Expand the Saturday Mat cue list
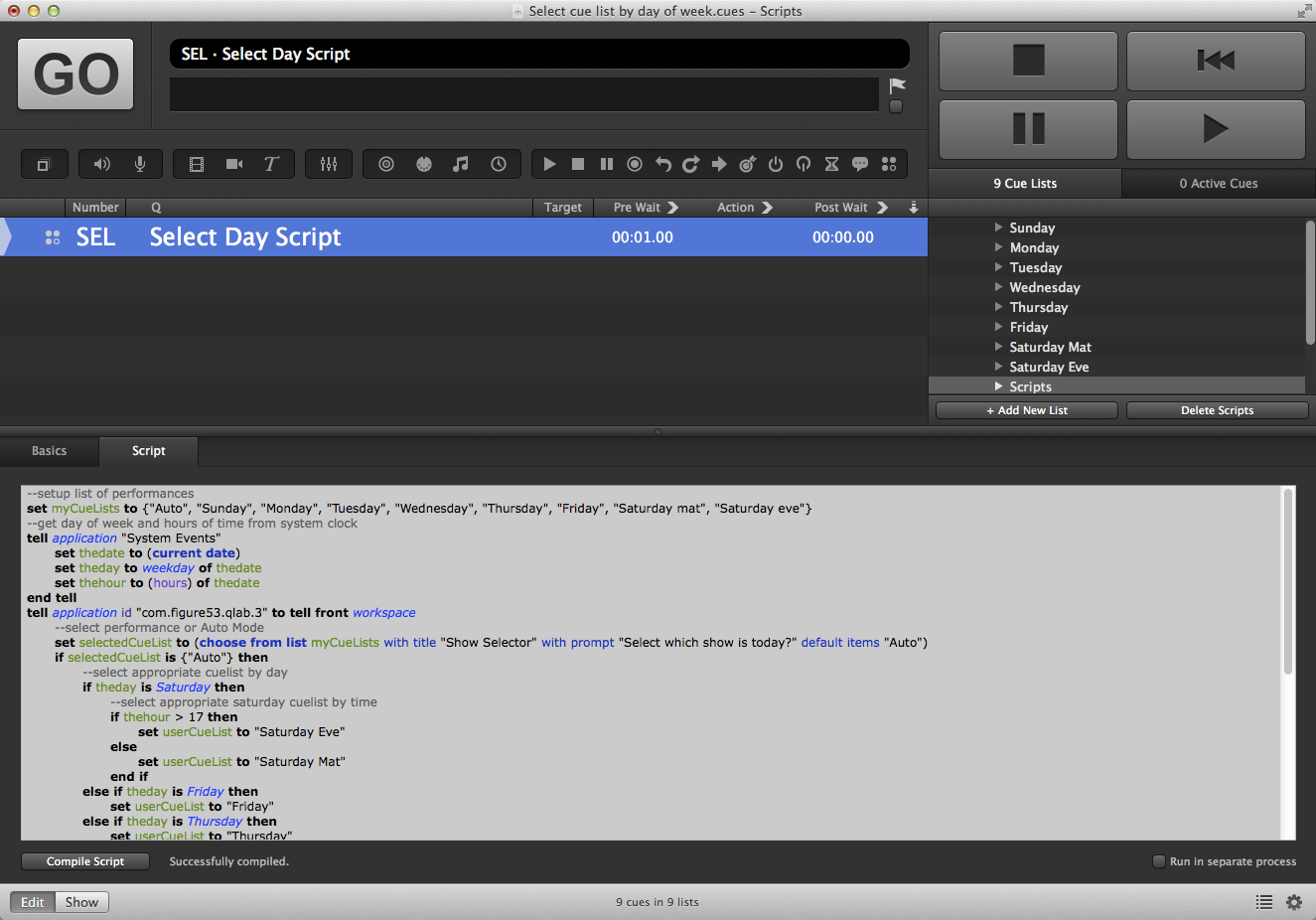Viewport: 1316px width, 920px height. (998, 347)
